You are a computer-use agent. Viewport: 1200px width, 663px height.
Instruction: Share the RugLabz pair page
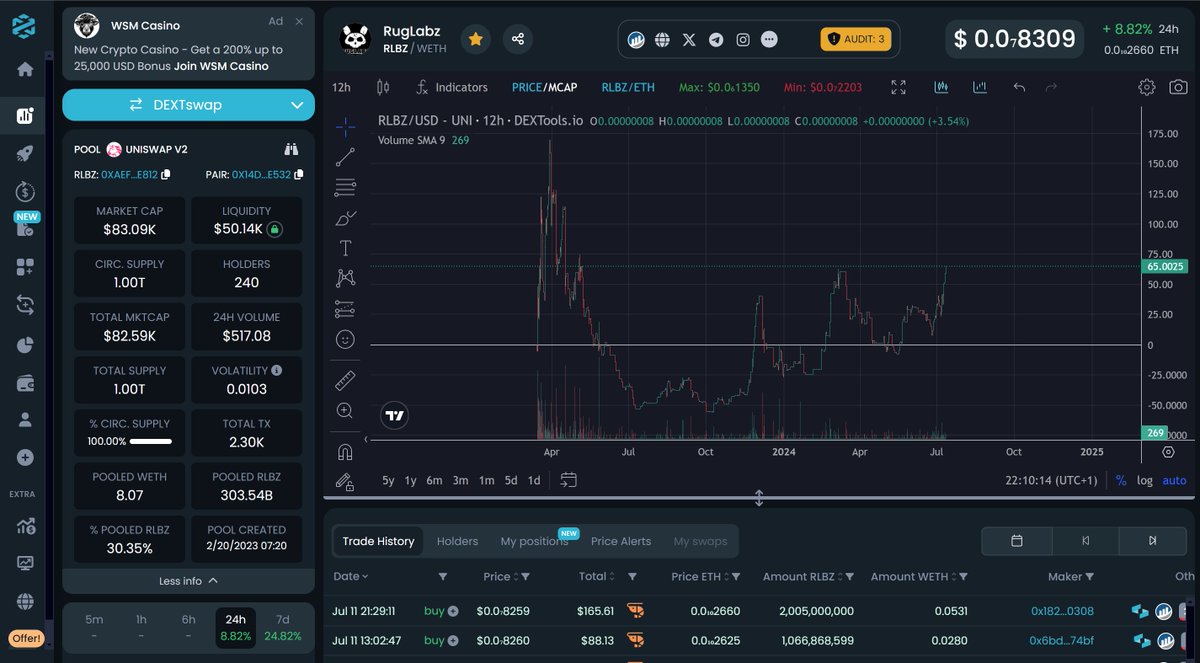[518, 39]
